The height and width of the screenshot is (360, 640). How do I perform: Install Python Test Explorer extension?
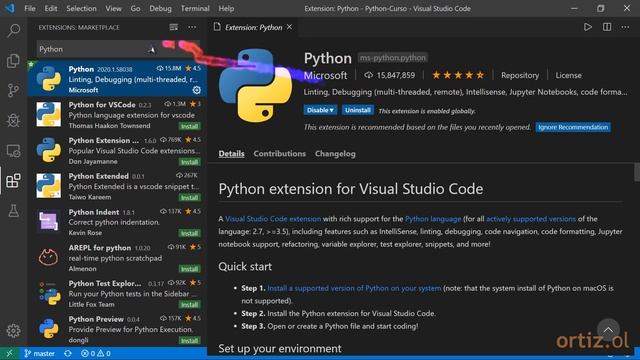tap(189, 304)
